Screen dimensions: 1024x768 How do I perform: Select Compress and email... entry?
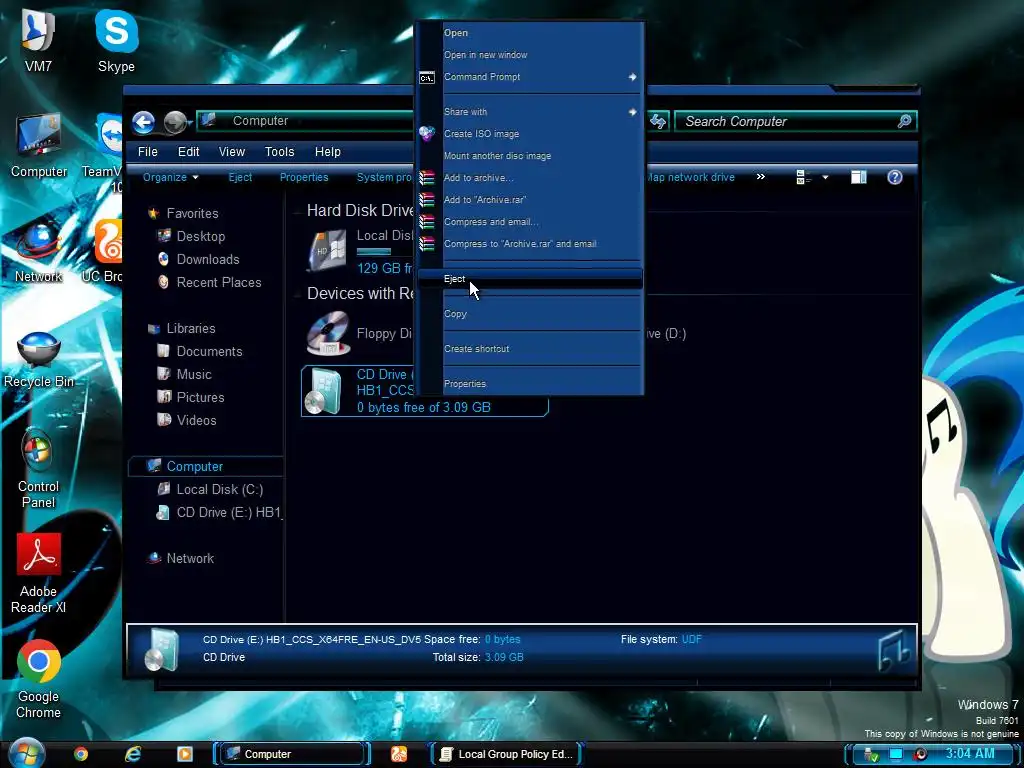[530, 222]
